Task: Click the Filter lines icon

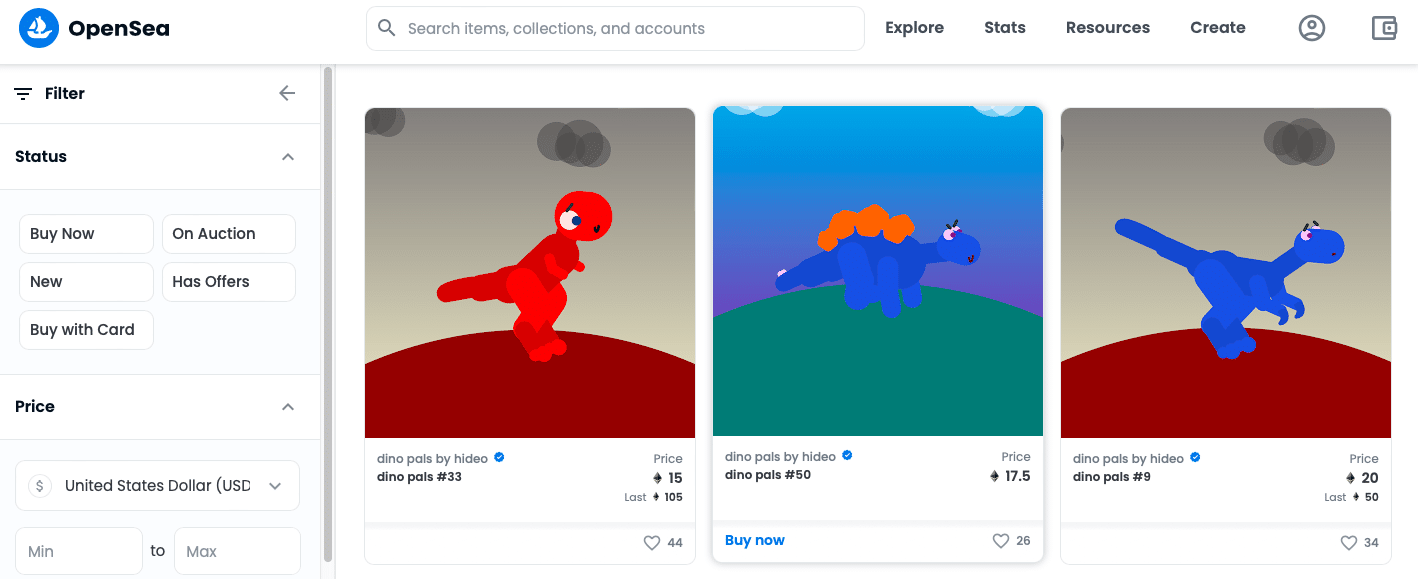Action: click(x=23, y=94)
